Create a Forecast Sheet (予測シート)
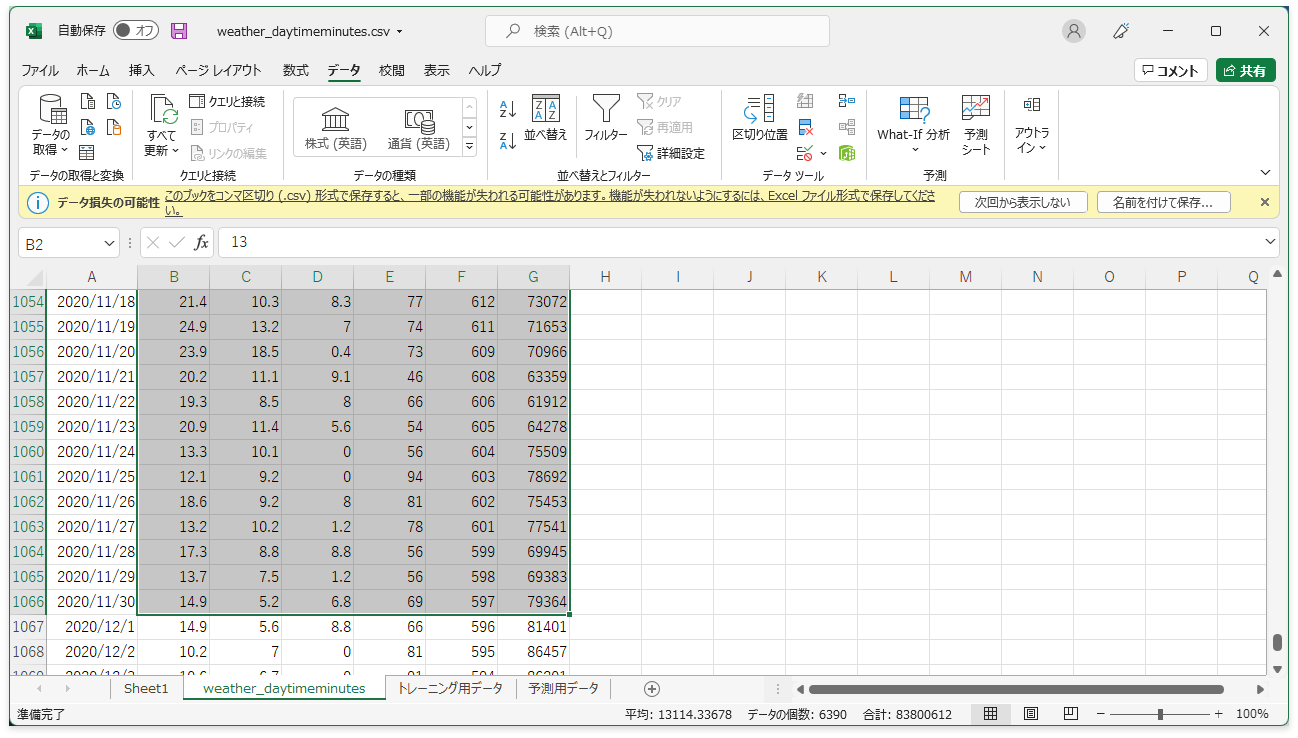 point(976,125)
